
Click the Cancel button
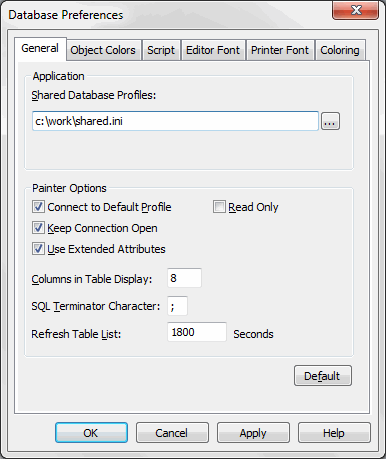(172, 433)
